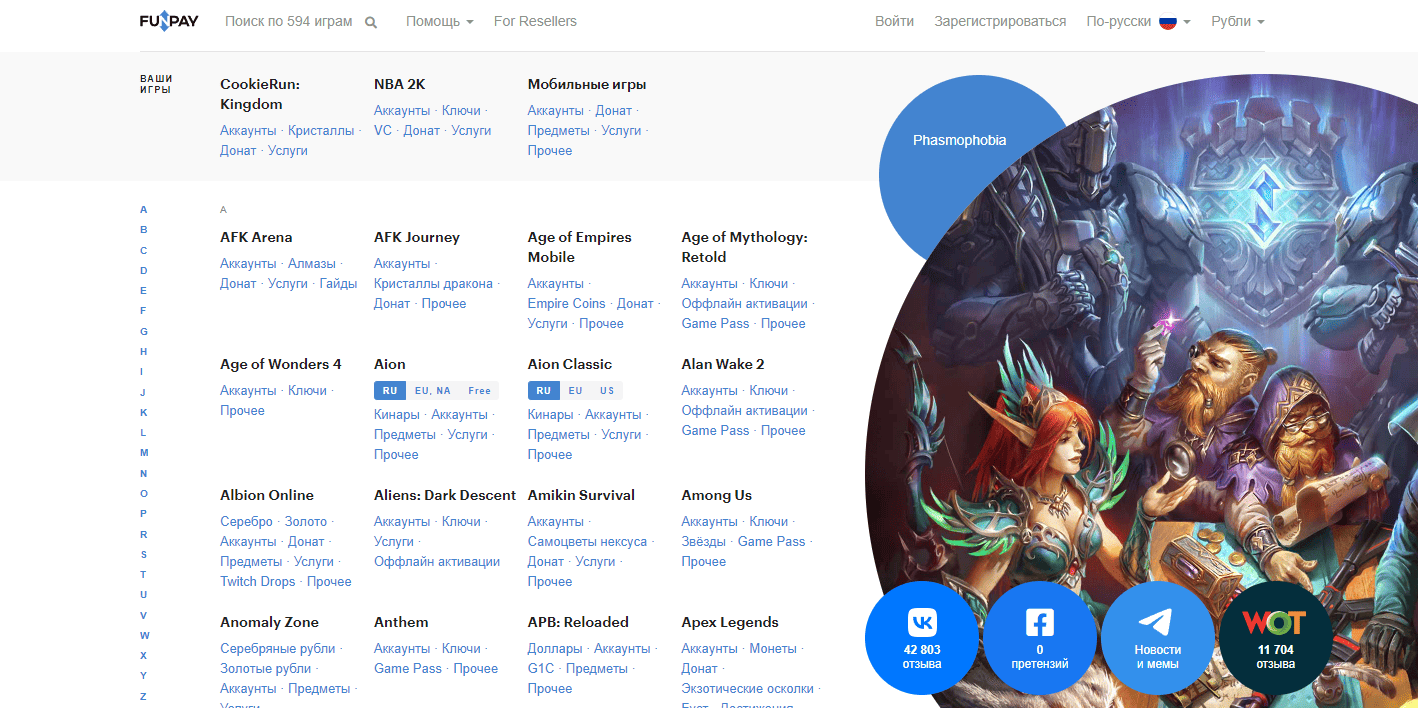Viewport: 1418px width, 708px height.
Task: Expand the Помощь dropdown menu
Action: (439, 21)
